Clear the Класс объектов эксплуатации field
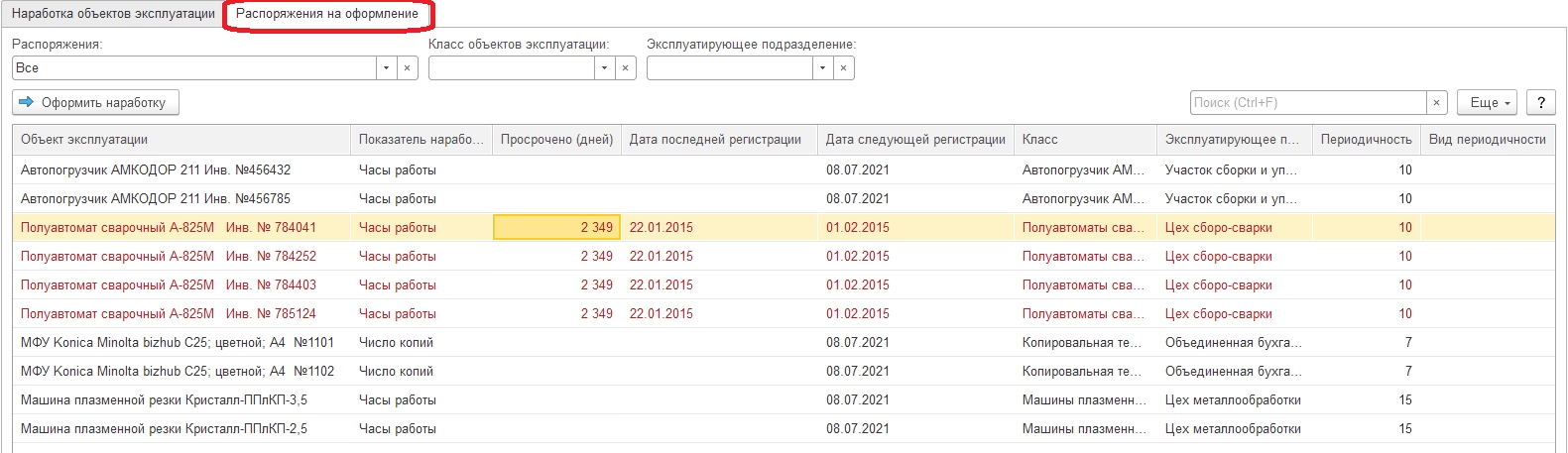Viewport: 1568px width, 453px height. pyautogui.click(x=625, y=68)
